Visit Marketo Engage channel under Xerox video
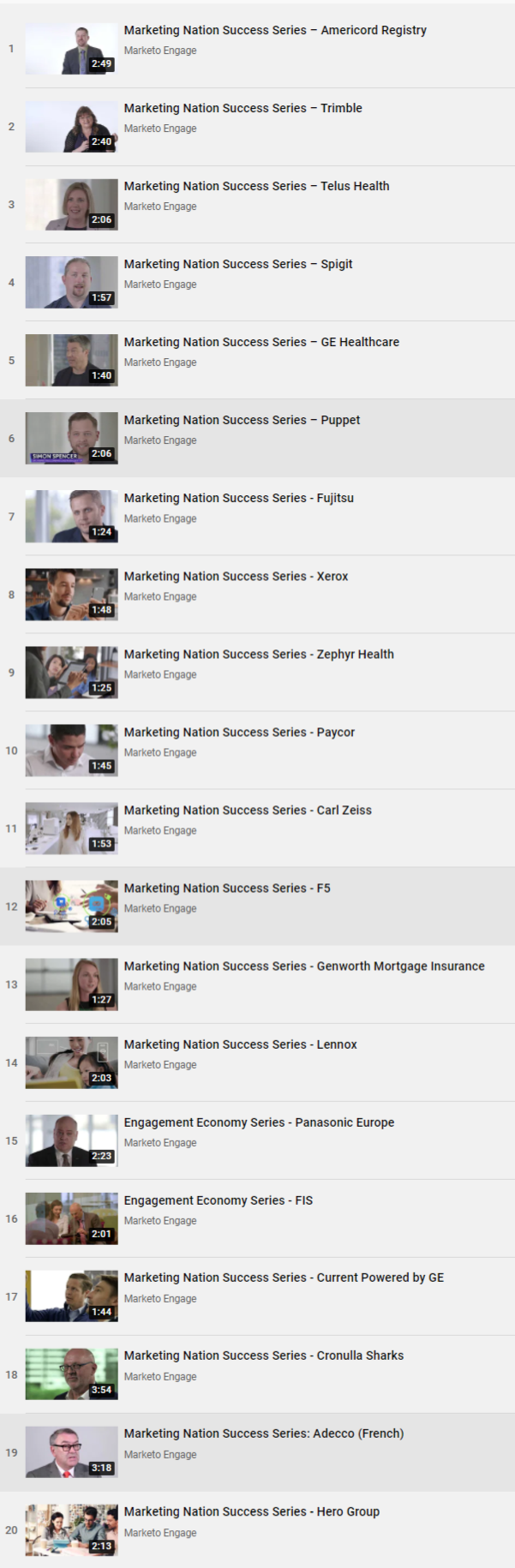The image size is (515, 1568). [160, 596]
